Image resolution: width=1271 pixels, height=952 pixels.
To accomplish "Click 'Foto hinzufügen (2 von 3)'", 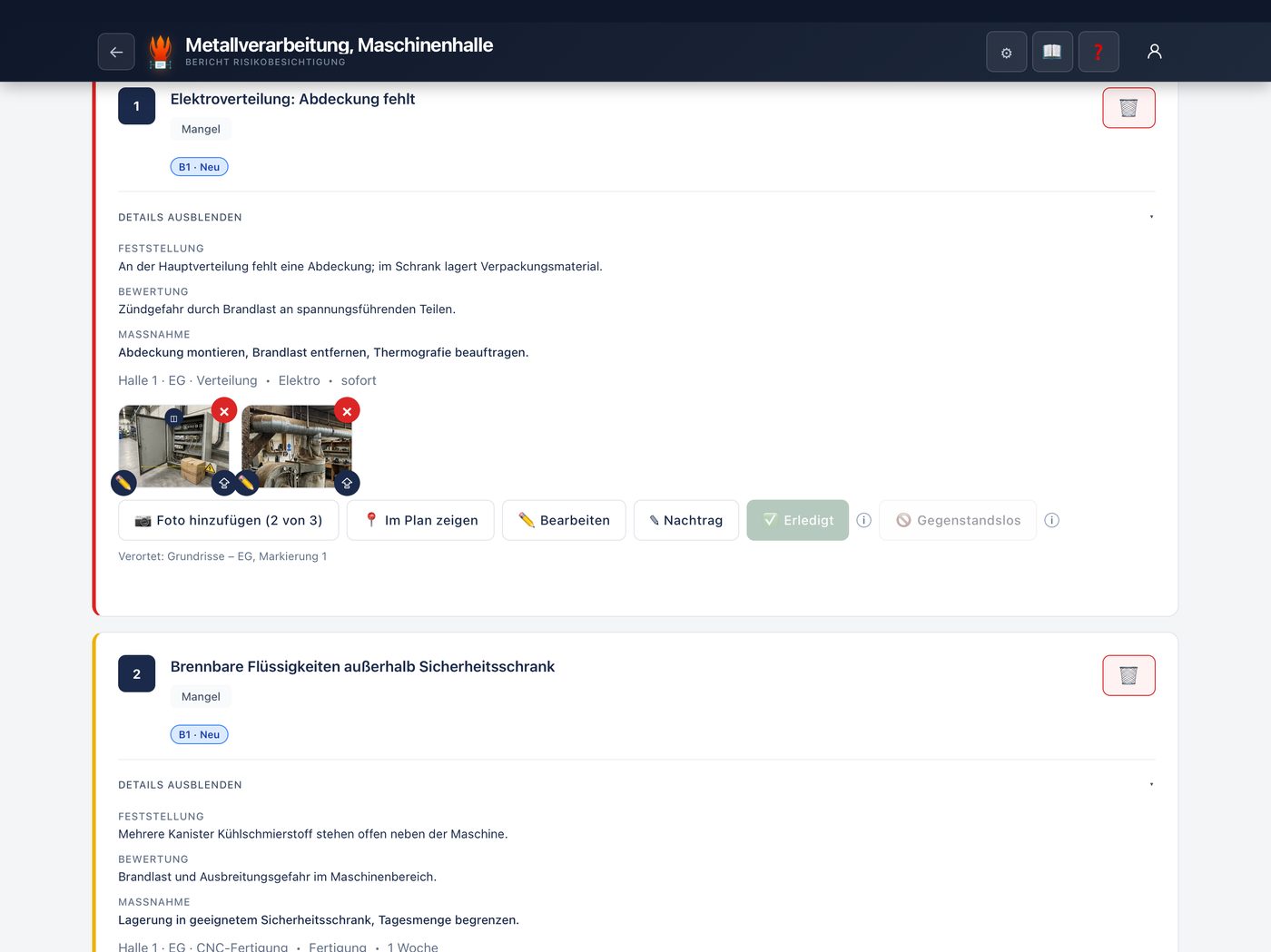I will pyautogui.click(x=229, y=520).
